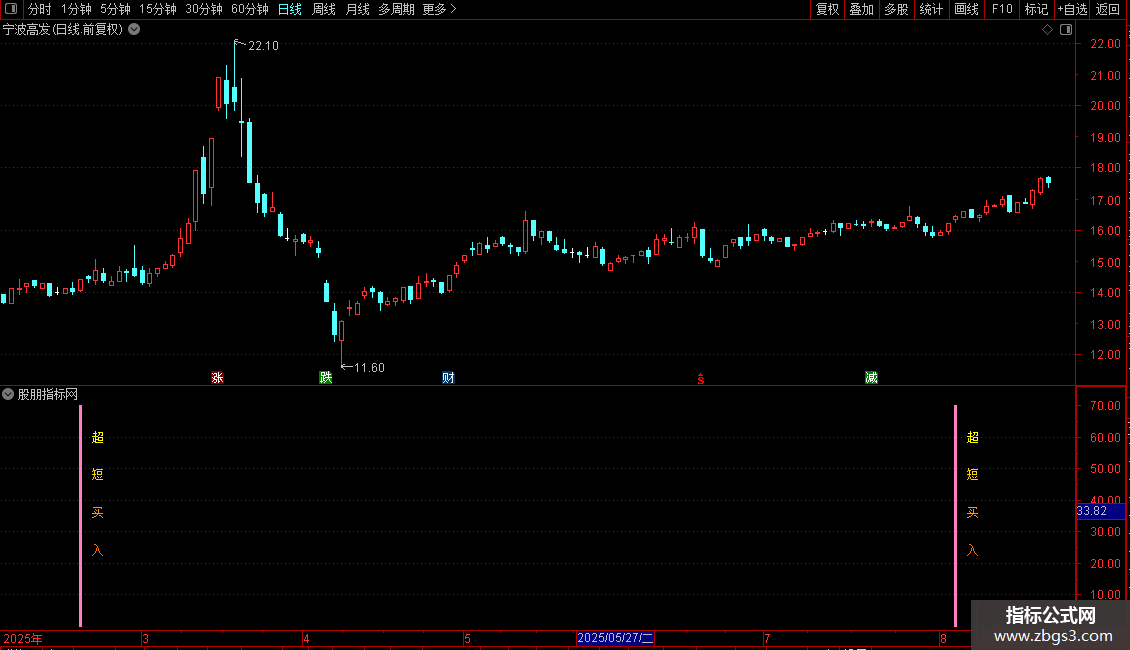
Task: Click the 33.82 indicator value box
Action: coord(1100,511)
